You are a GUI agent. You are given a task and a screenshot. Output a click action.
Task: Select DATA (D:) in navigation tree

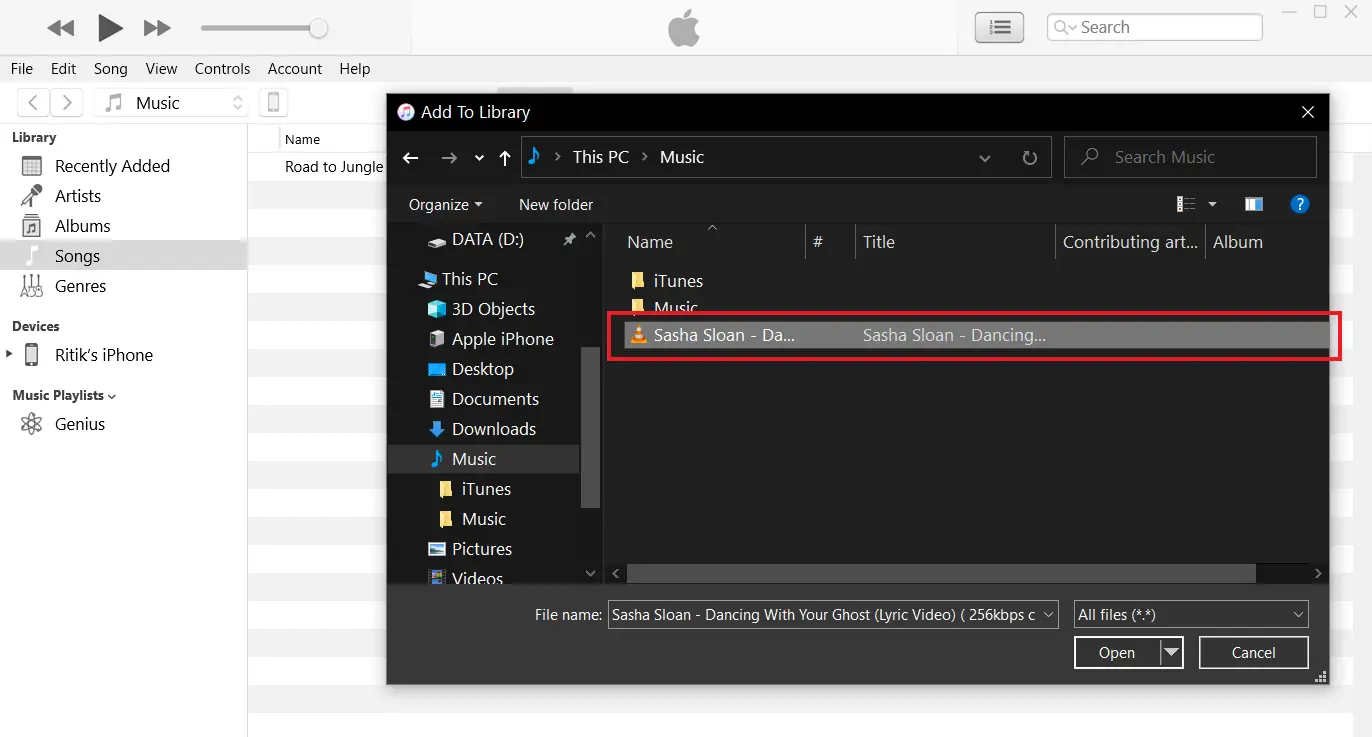(487, 239)
